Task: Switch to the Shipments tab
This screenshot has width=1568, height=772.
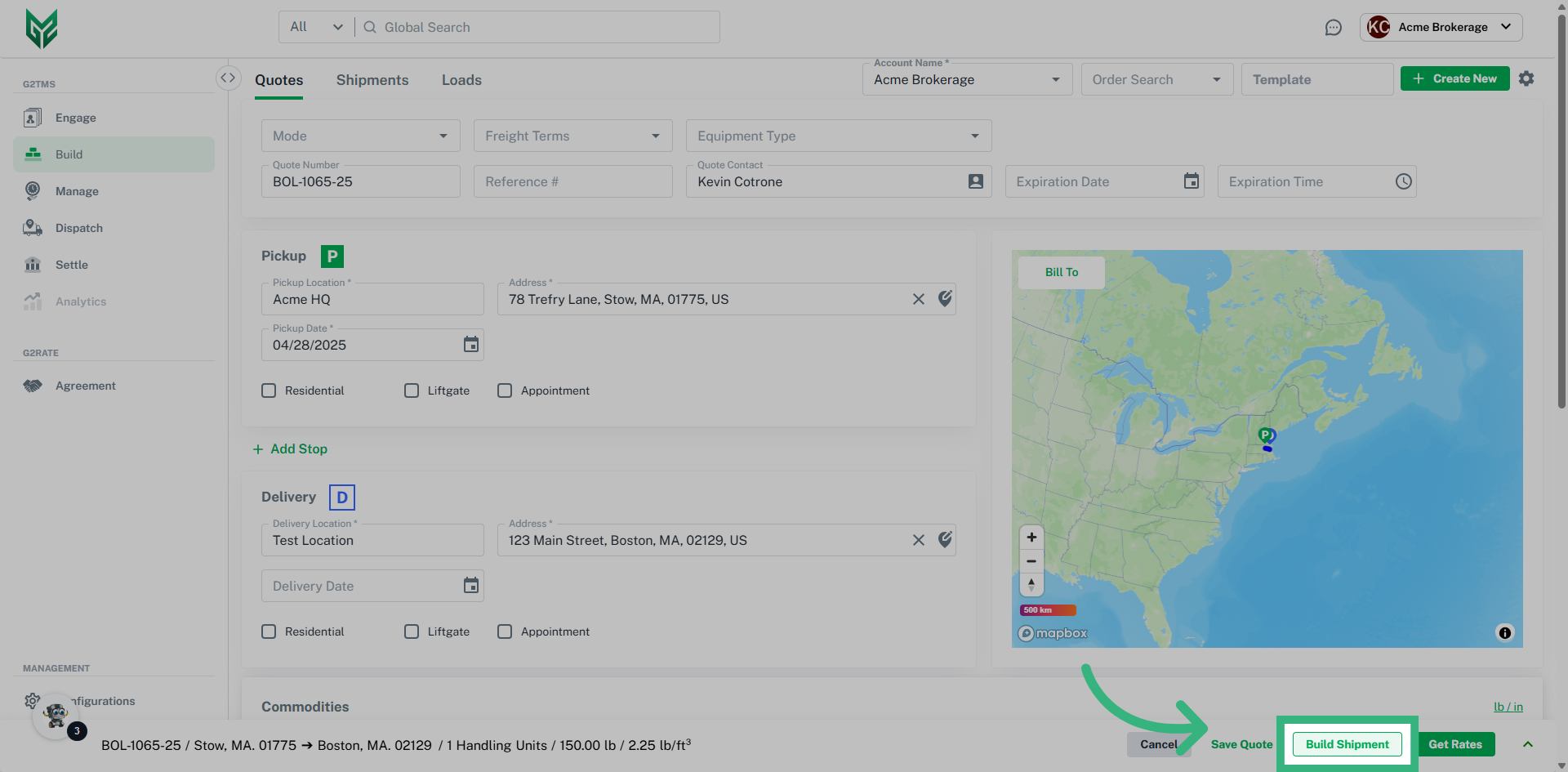Action: click(372, 80)
